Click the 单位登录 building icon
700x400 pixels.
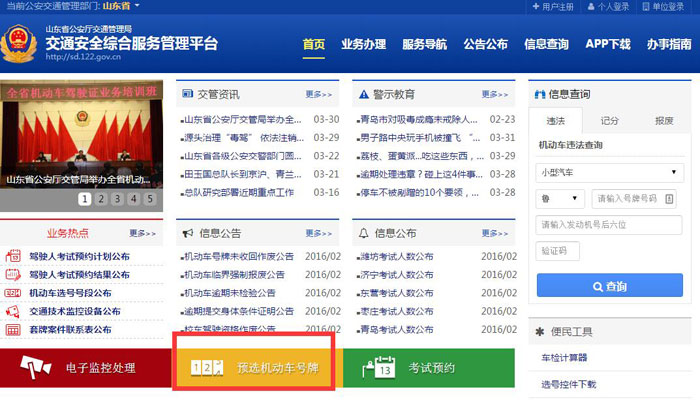tap(646, 6)
